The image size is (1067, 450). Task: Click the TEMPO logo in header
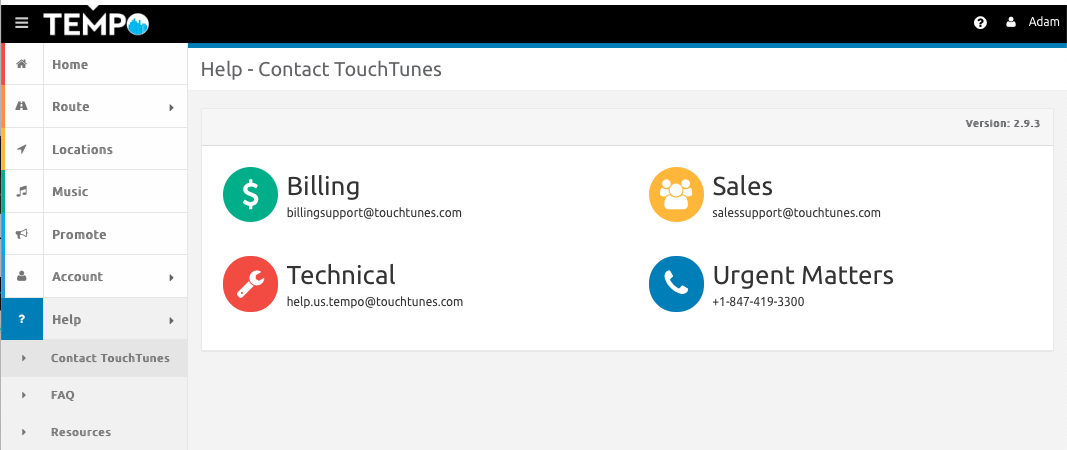(96, 24)
